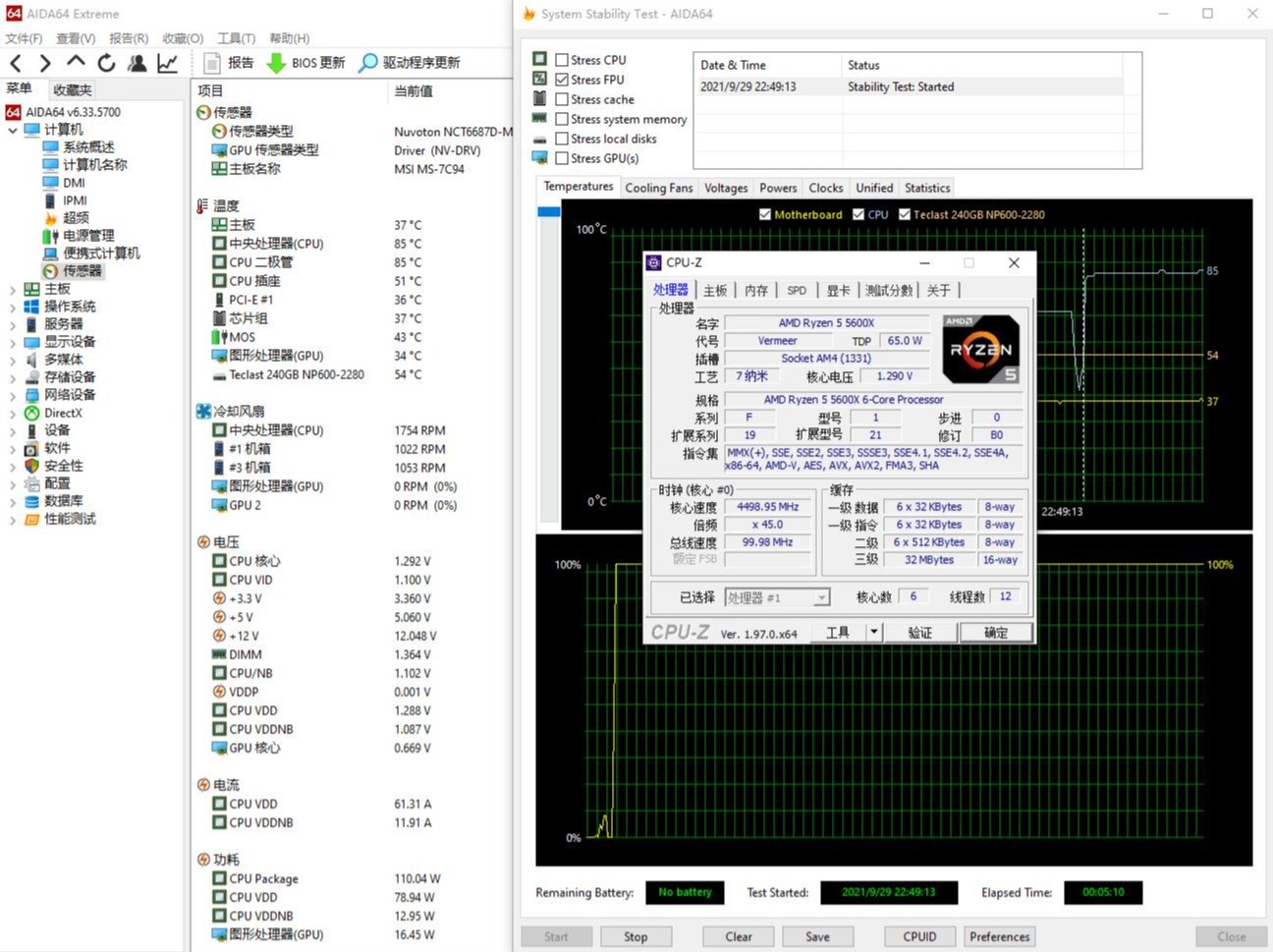
Task: Expand the 操作系统 tree node
Action: (12, 307)
